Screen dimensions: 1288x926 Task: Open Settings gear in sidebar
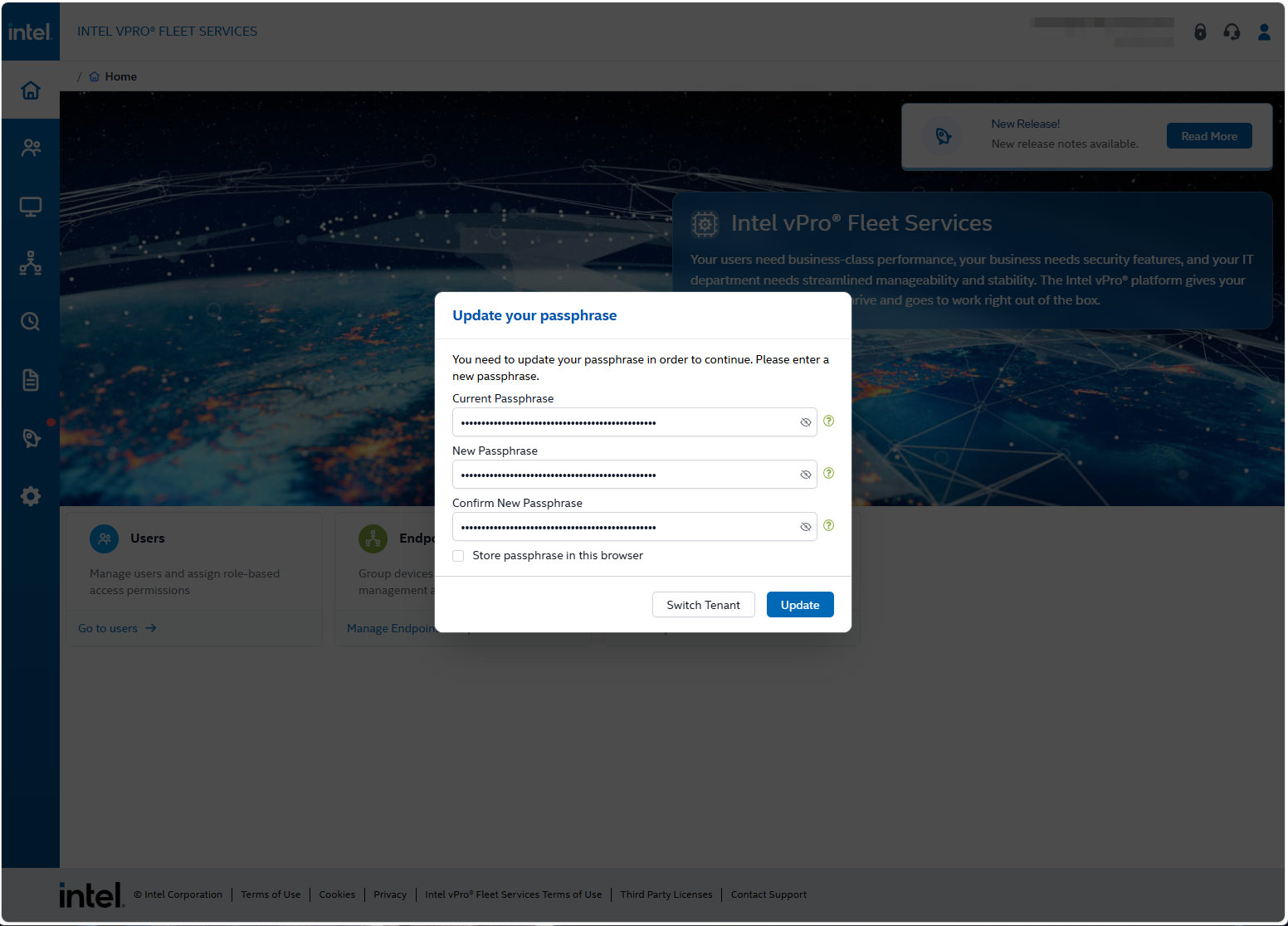[x=31, y=496]
